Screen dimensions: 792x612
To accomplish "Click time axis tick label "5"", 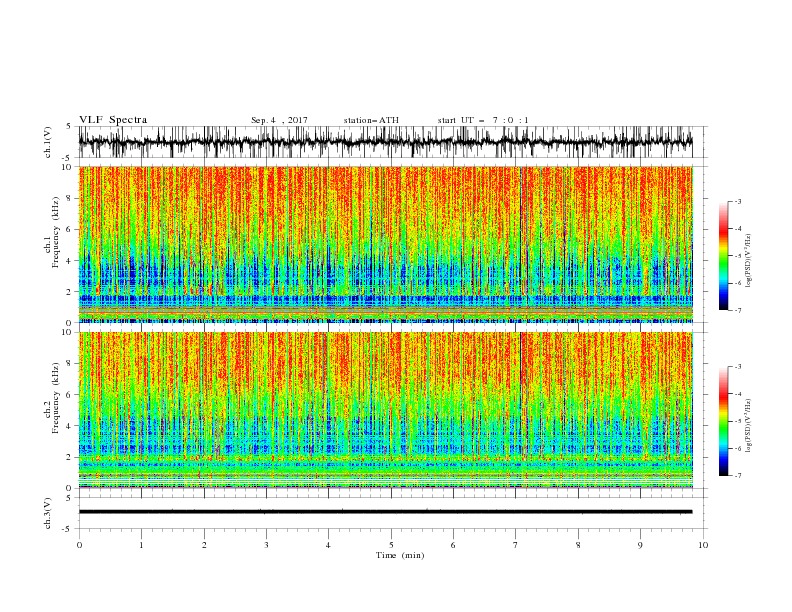I will pyautogui.click(x=391, y=545).
